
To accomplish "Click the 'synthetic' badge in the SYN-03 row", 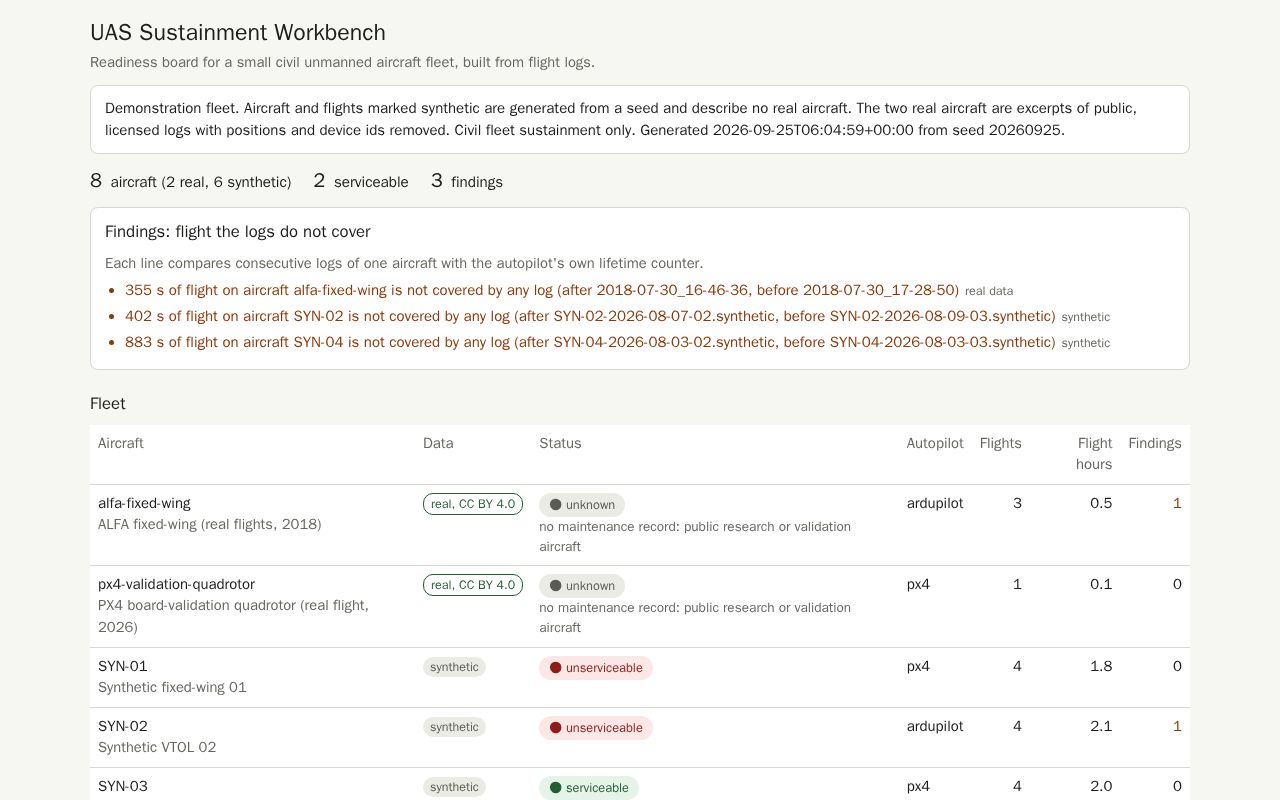I will tap(454, 787).
